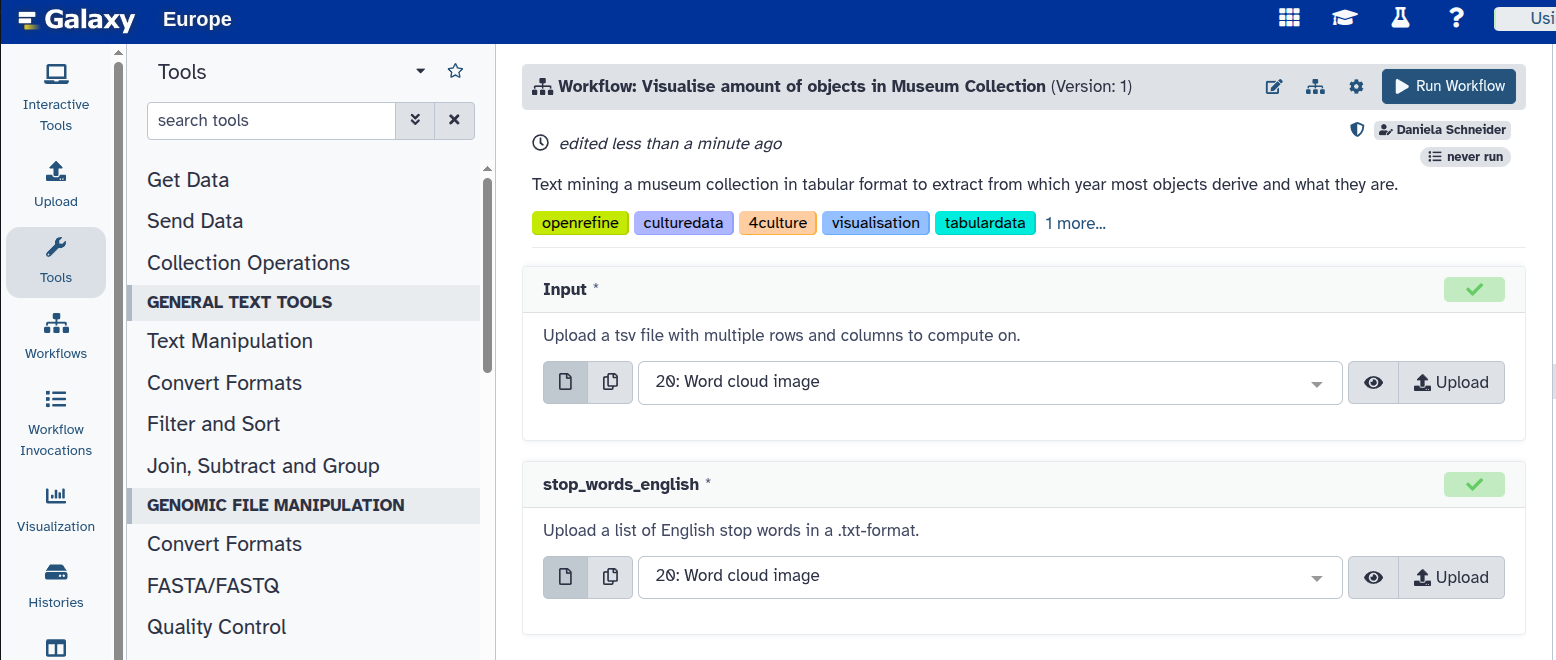Select single dataset mode for Input
This screenshot has height=660, width=1556.
pos(565,382)
